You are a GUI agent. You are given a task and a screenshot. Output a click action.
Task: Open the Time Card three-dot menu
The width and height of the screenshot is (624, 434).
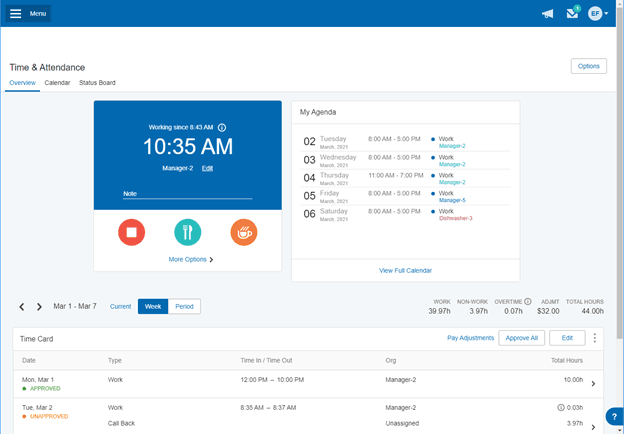coord(595,338)
